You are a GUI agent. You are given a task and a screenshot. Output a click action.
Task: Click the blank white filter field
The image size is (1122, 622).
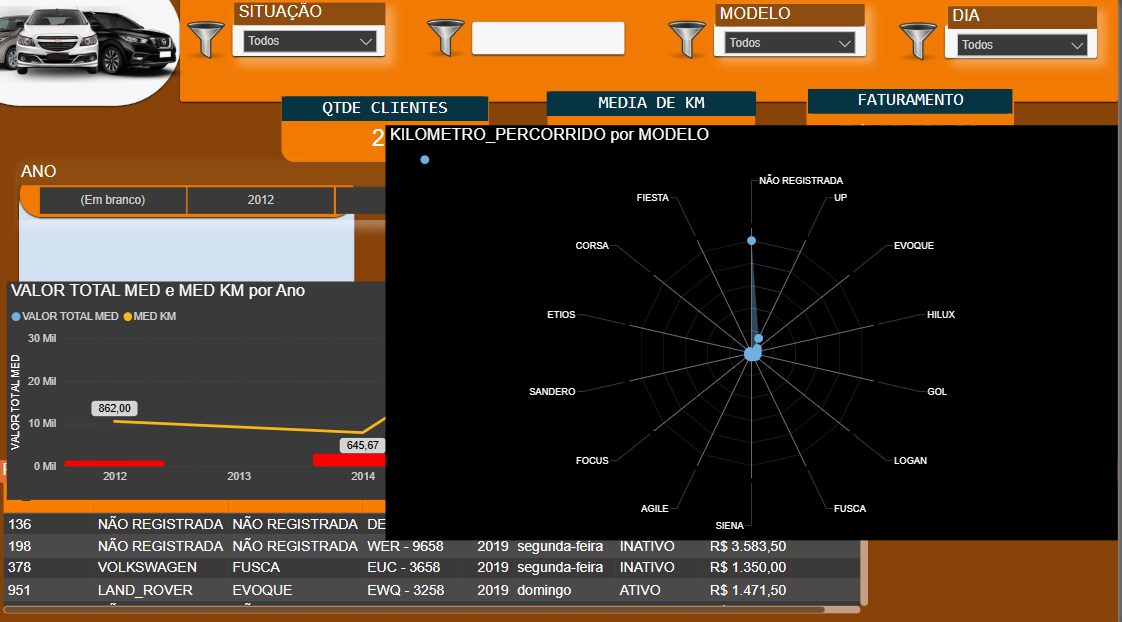click(x=548, y=38)
